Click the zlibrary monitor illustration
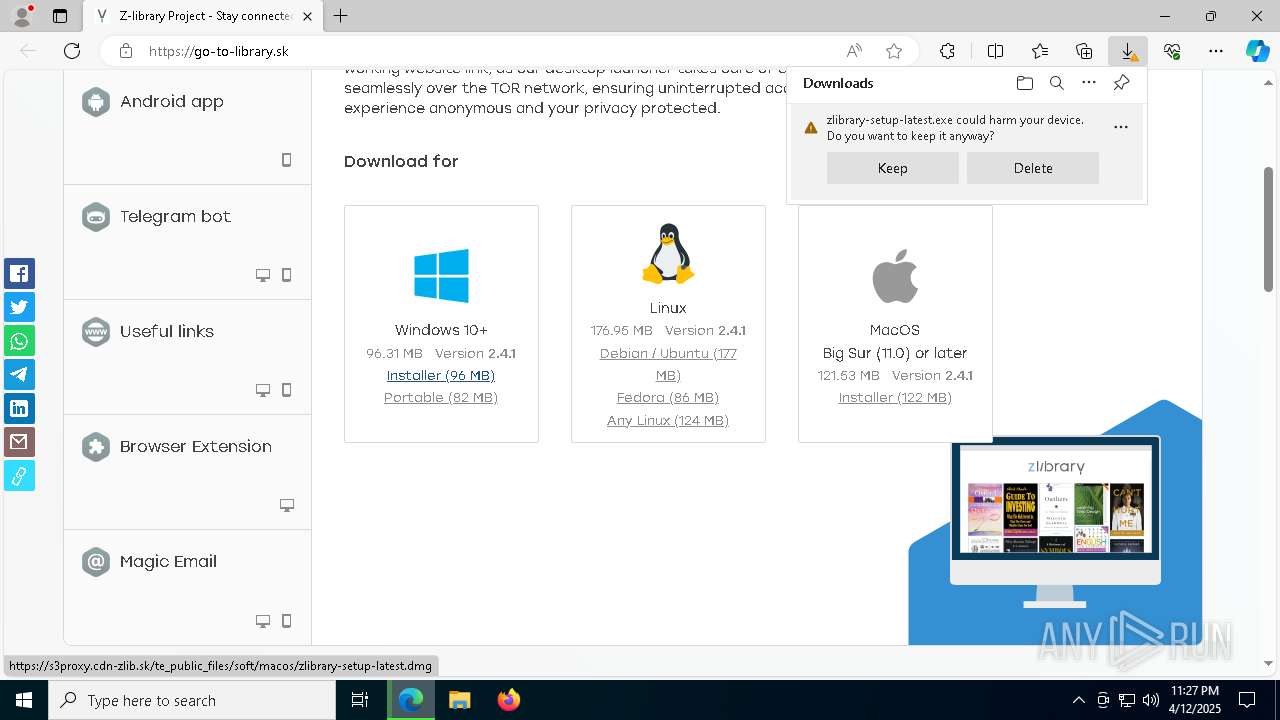1280x720 pixels. click(x=1055, y=520)
